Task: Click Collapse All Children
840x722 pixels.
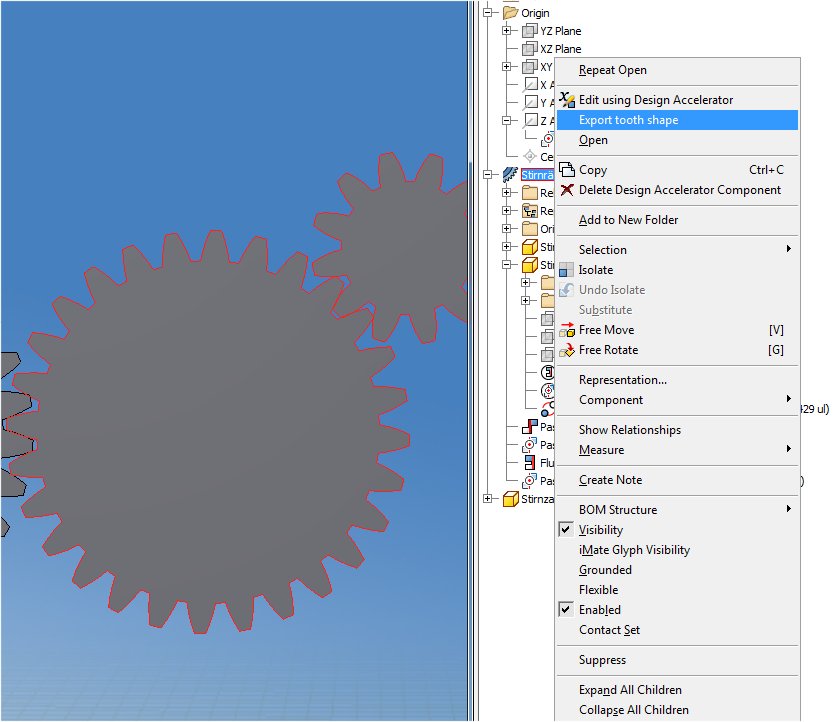Action: pos(677,710)
